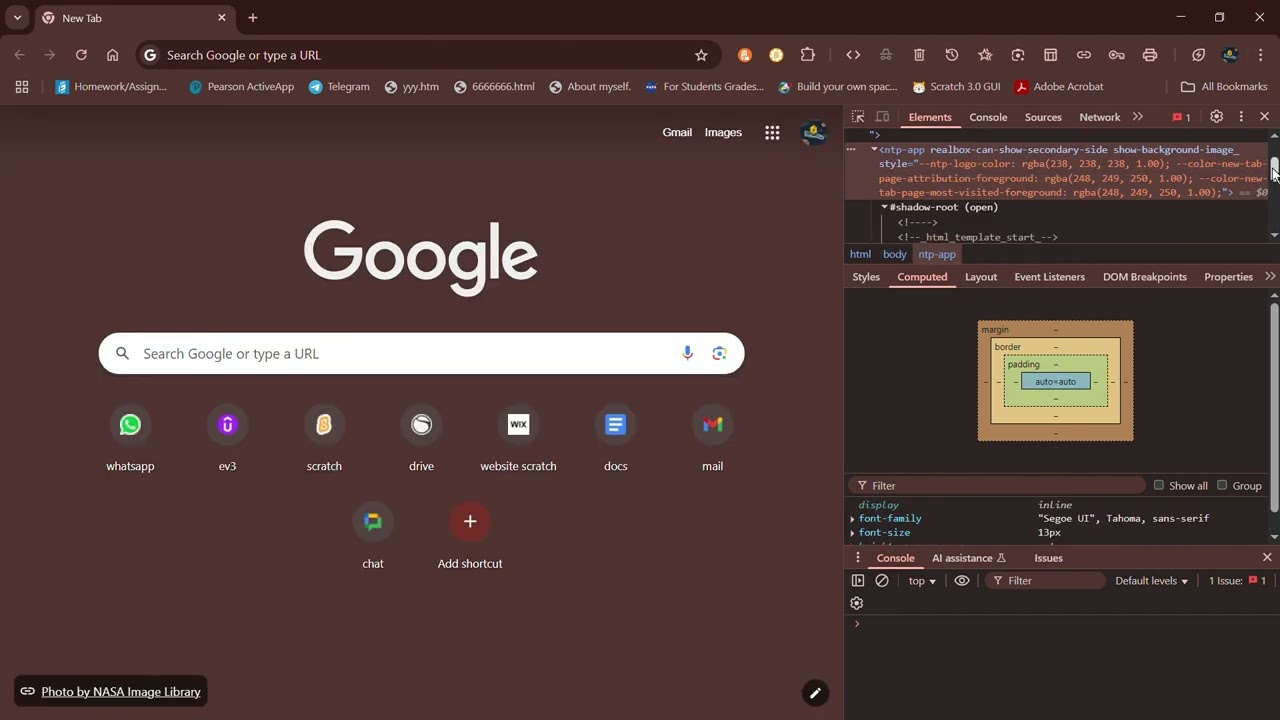Open the DevTools customize three-dot menu

pos(1241,117)
